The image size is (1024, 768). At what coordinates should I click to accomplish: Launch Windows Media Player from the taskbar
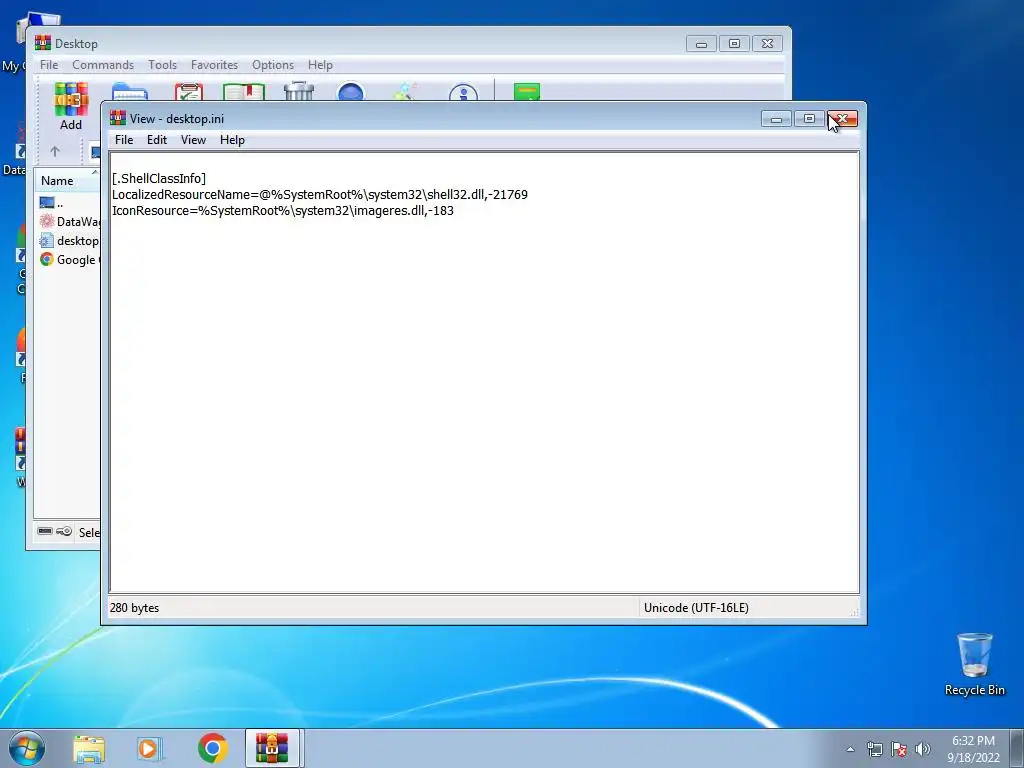[x=150, y=748]
